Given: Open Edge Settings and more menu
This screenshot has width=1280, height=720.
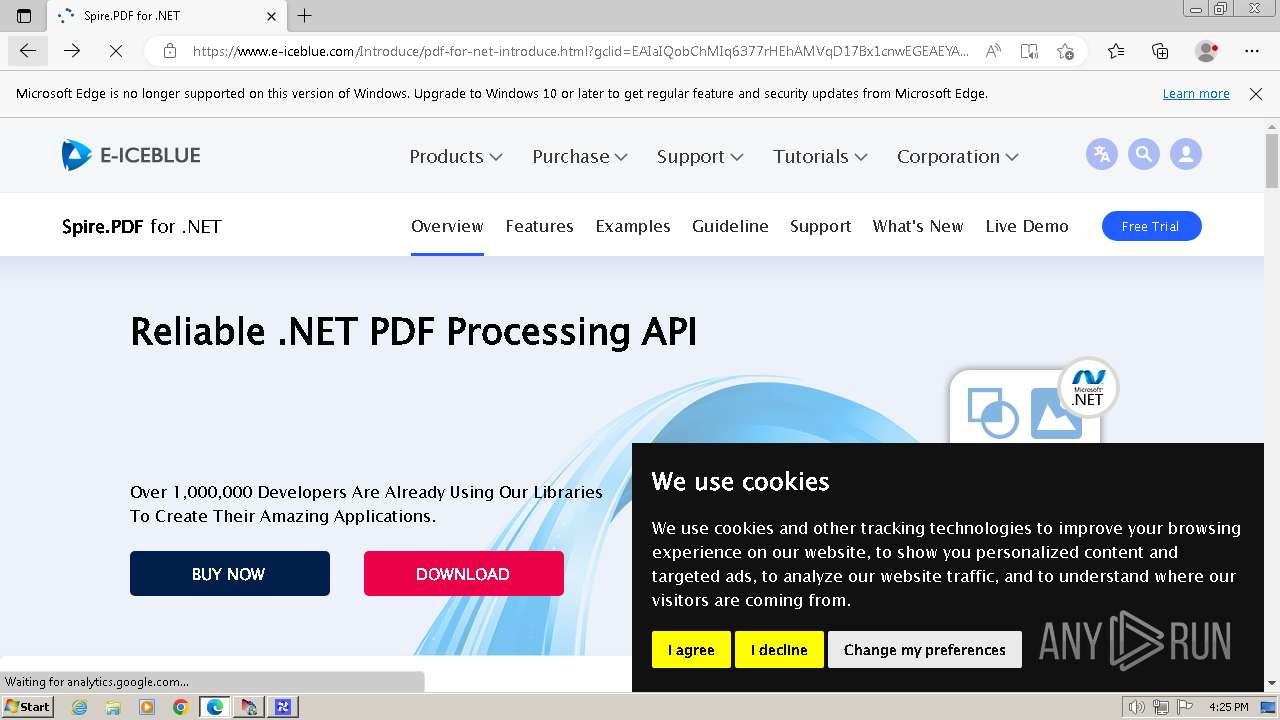Looking at the screenshot, I should click(1252, 51).
